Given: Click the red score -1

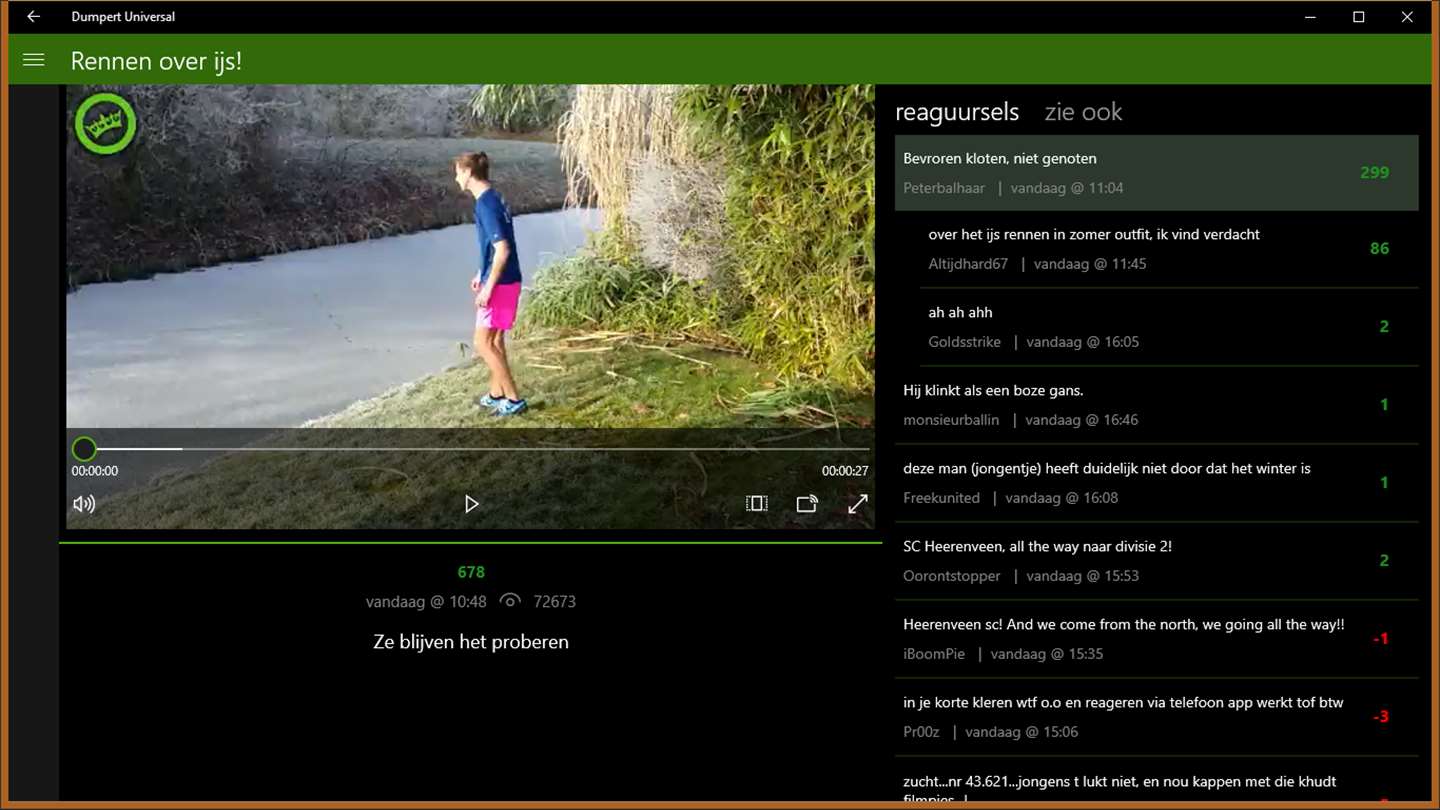Looking at the screenshot, I should coord(1380,638).
